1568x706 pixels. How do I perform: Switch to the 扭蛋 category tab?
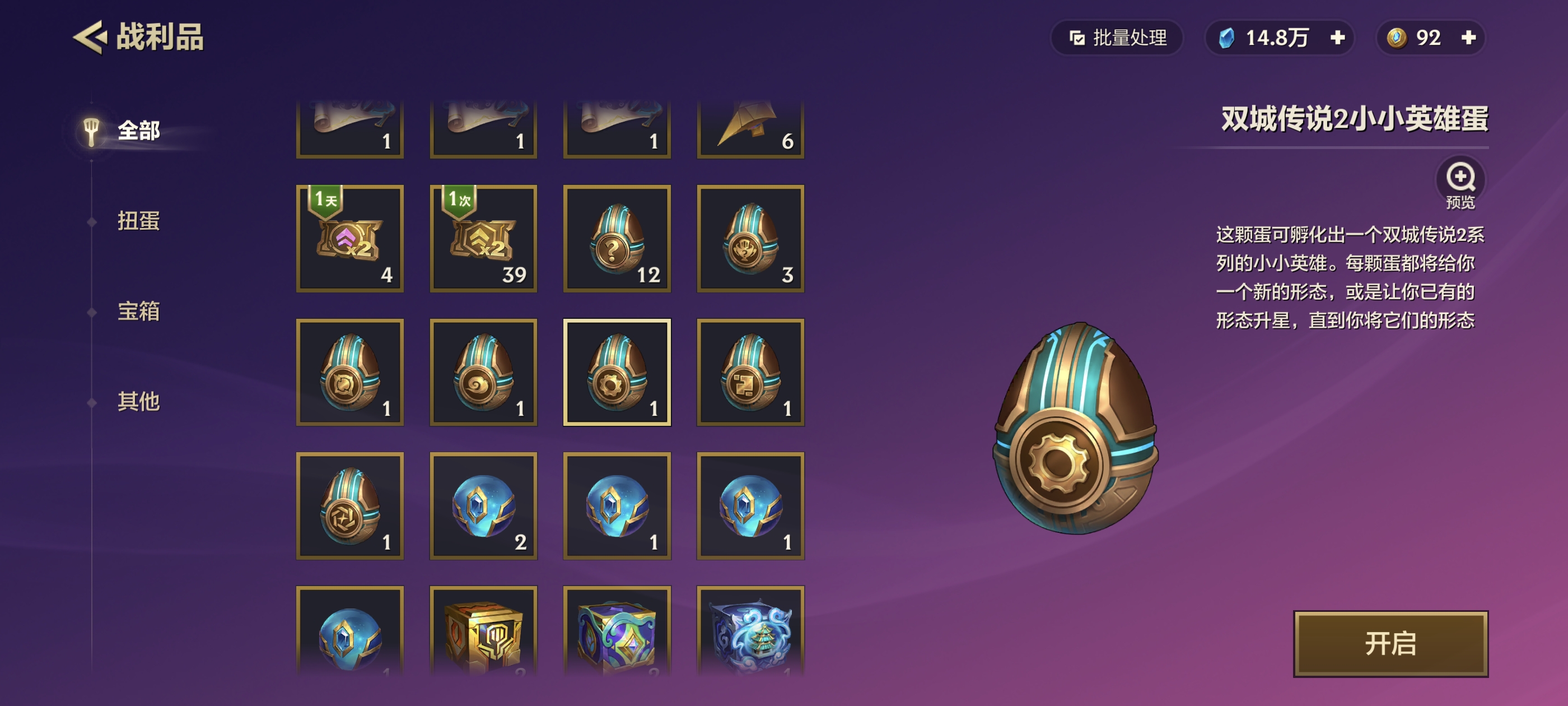(139, 221)
